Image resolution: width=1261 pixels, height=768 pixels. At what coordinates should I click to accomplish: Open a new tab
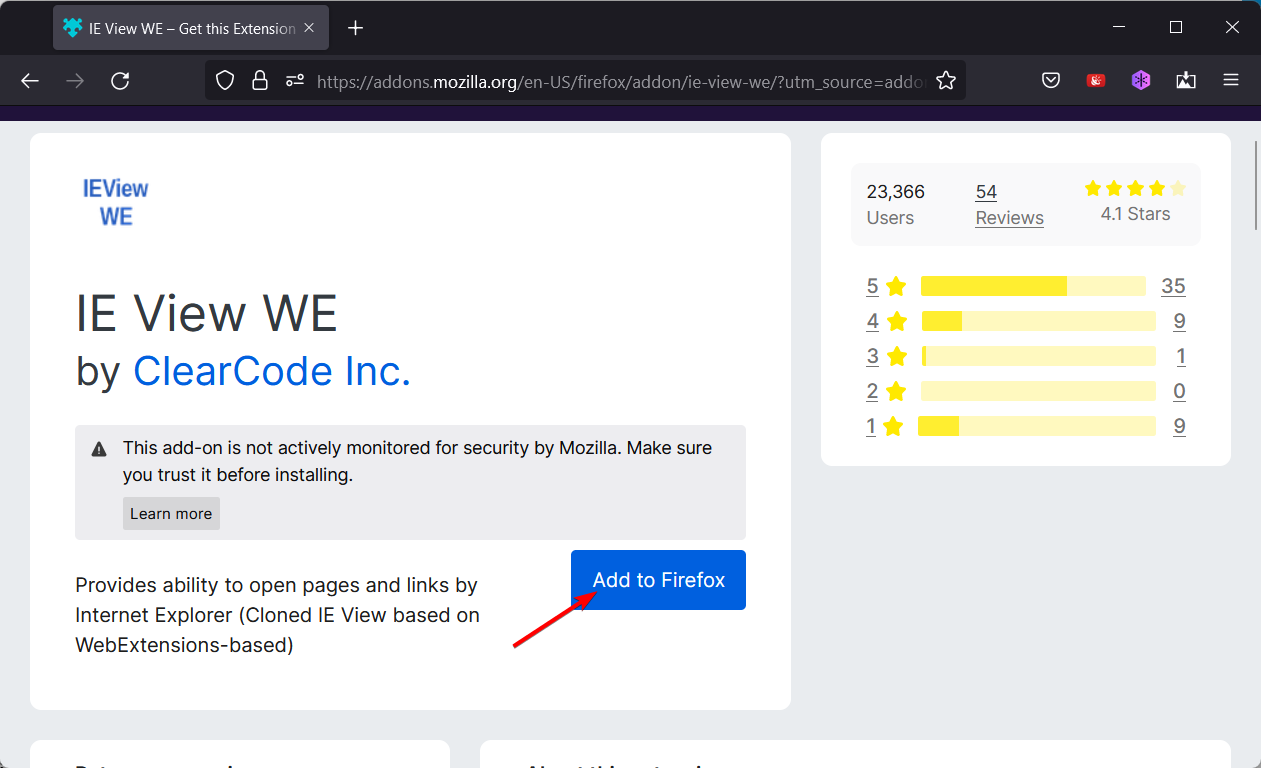pos(355,28)
